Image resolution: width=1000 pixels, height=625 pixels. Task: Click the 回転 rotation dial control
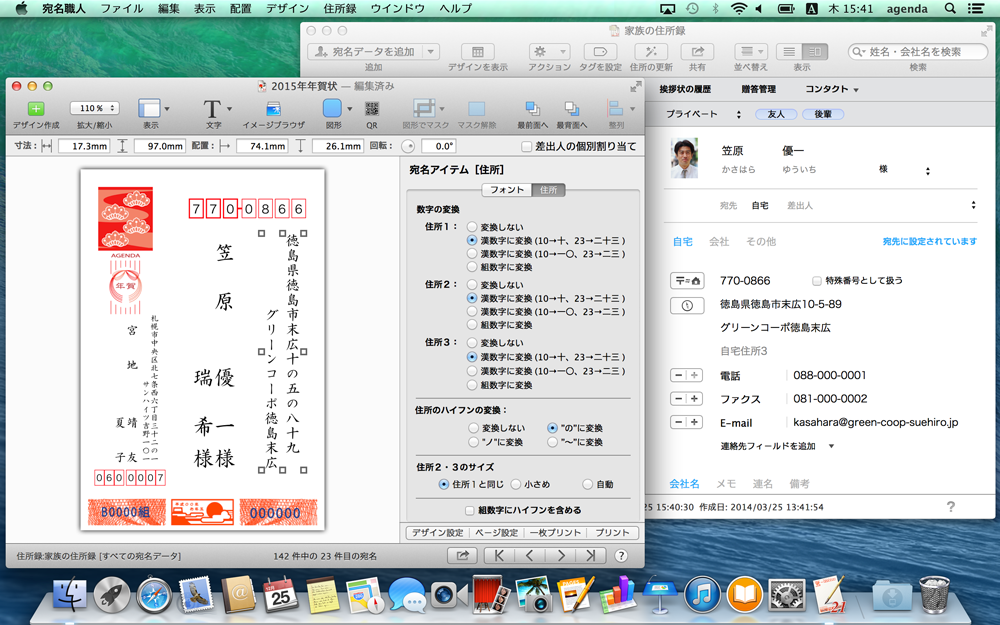pyautogui.click(x=407, y=146)
